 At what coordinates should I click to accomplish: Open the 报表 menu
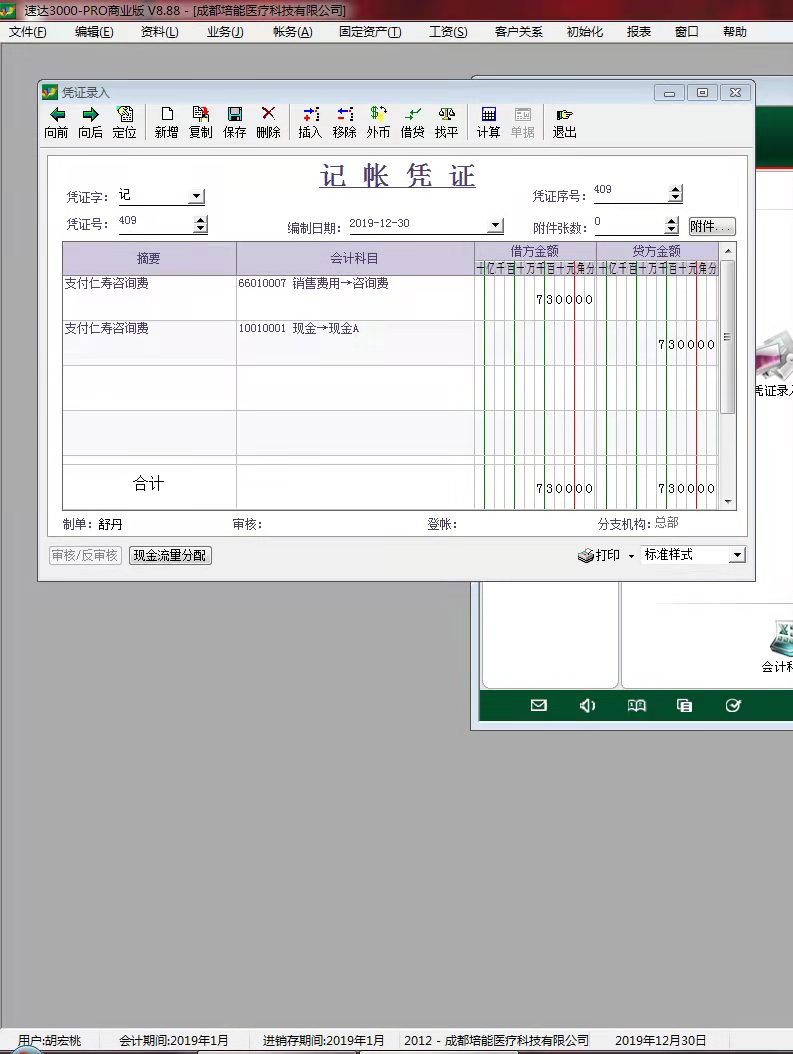point(638,32)
